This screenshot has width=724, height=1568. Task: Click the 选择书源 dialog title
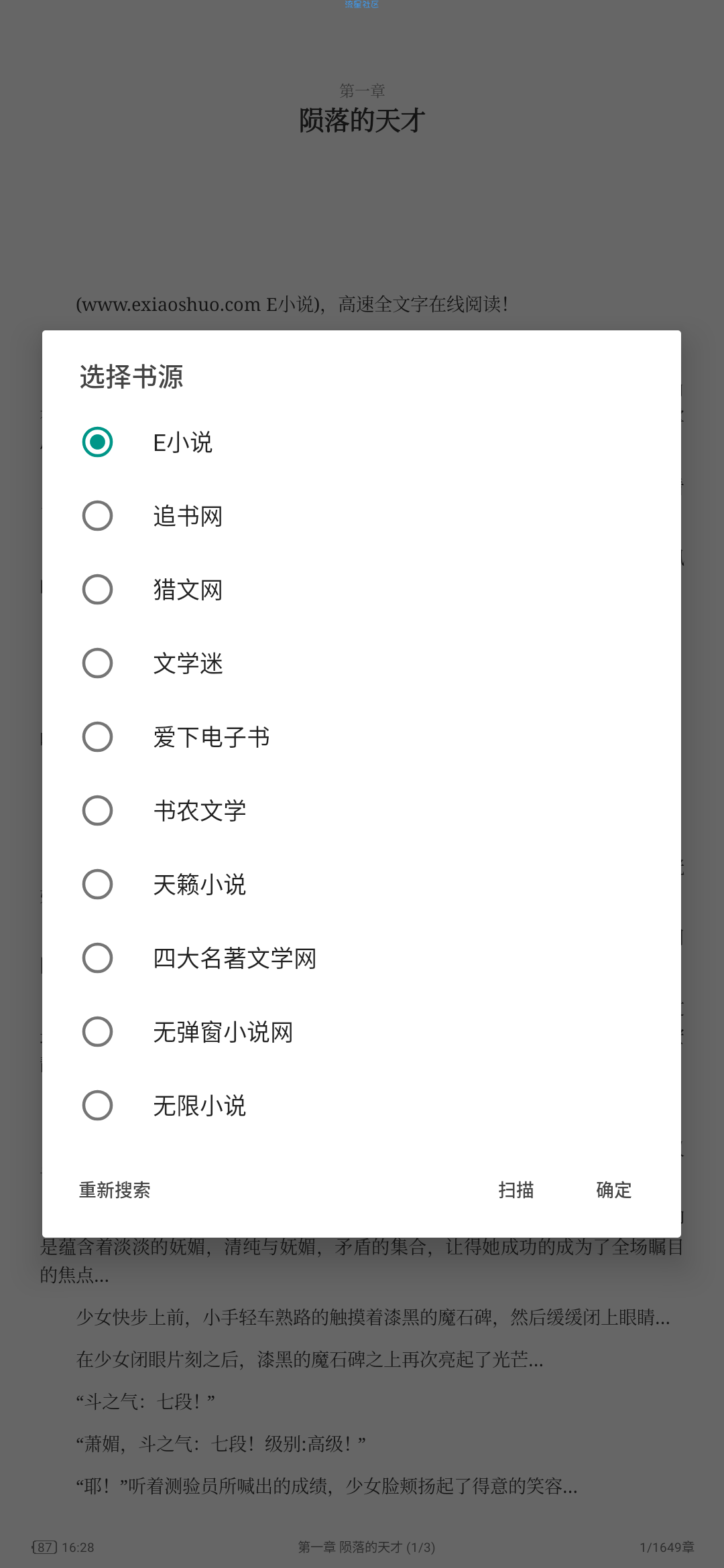131,377
